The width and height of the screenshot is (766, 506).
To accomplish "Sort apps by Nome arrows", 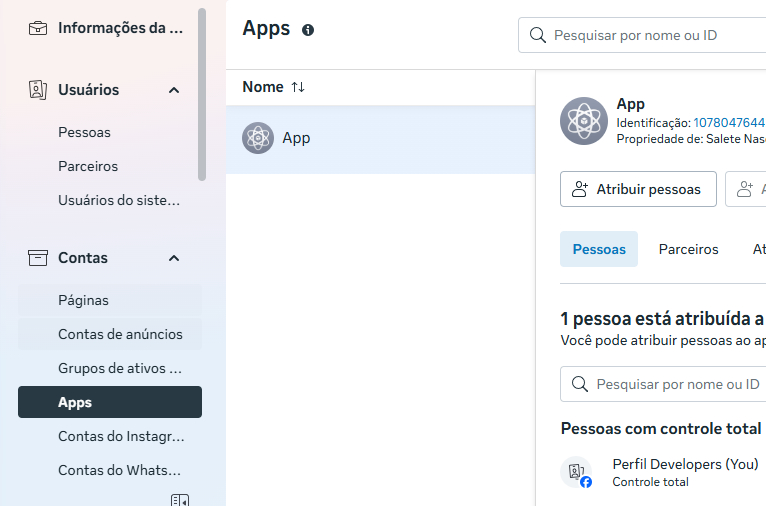I will click(x=298, y=87).
